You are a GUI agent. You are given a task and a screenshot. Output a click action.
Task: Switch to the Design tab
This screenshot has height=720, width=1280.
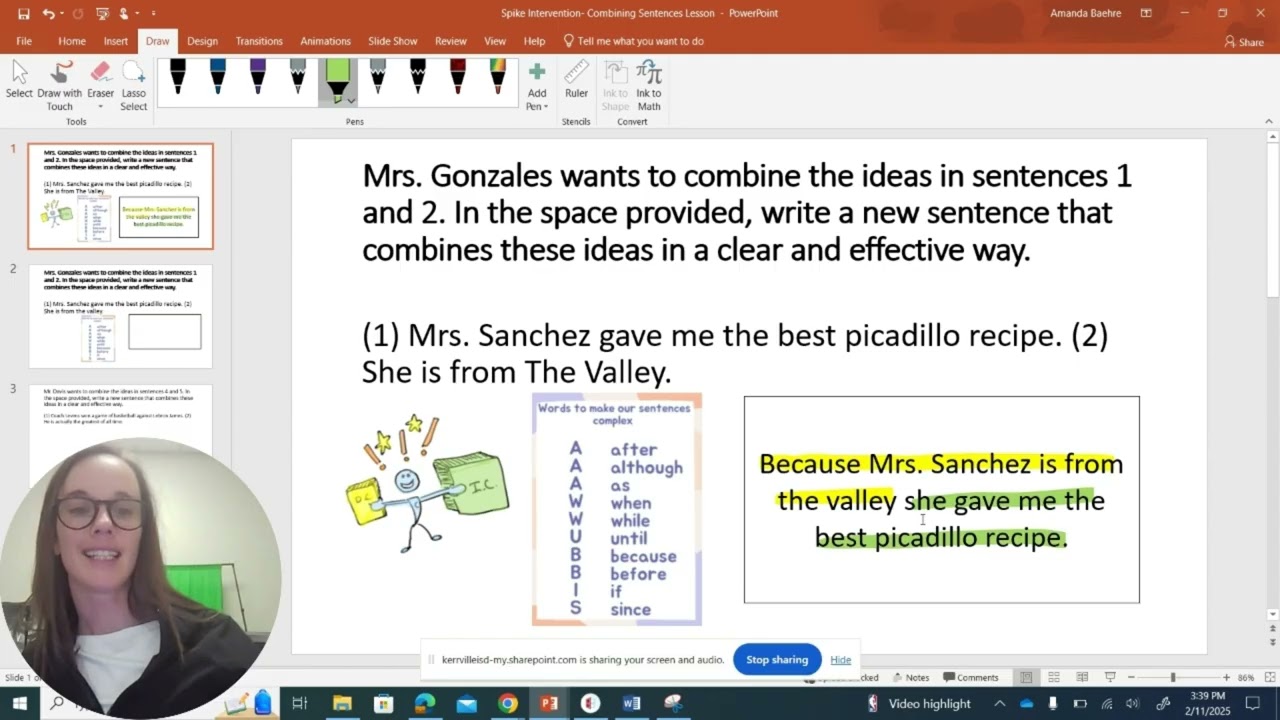pyautogui.click(x=202, y=41)
